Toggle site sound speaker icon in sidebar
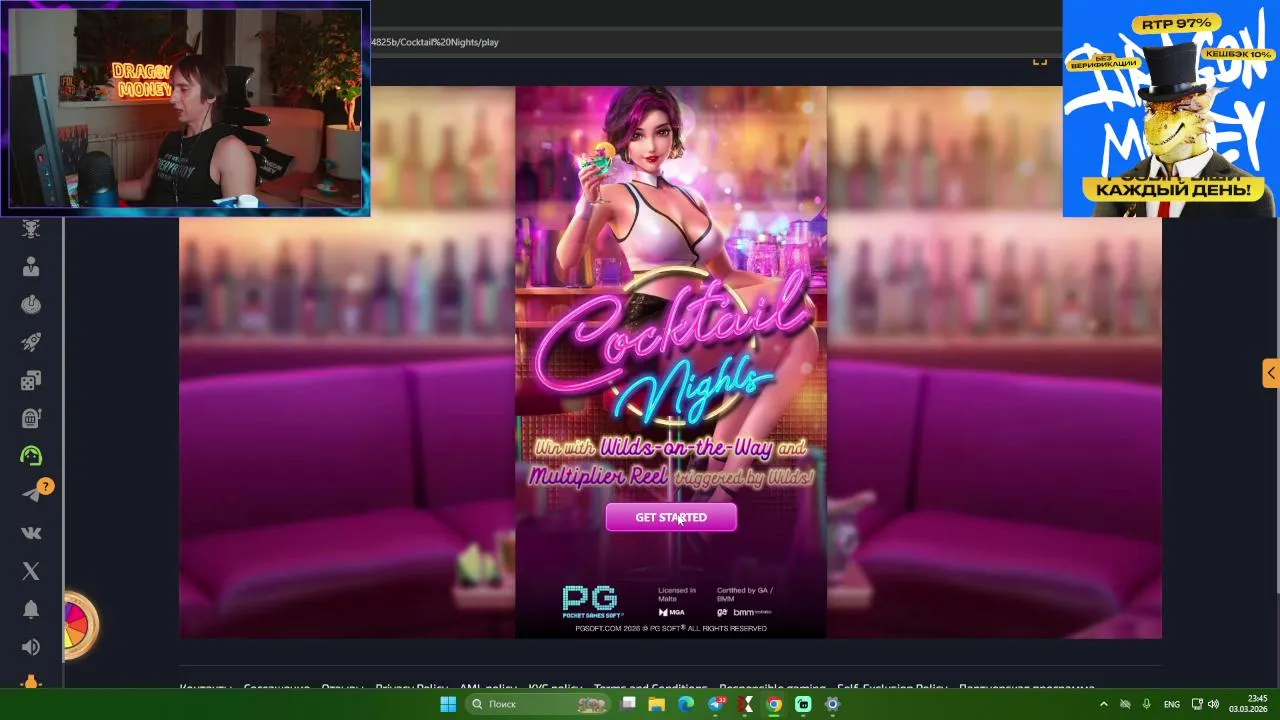1280x720 pixels. tap(31, 647)
